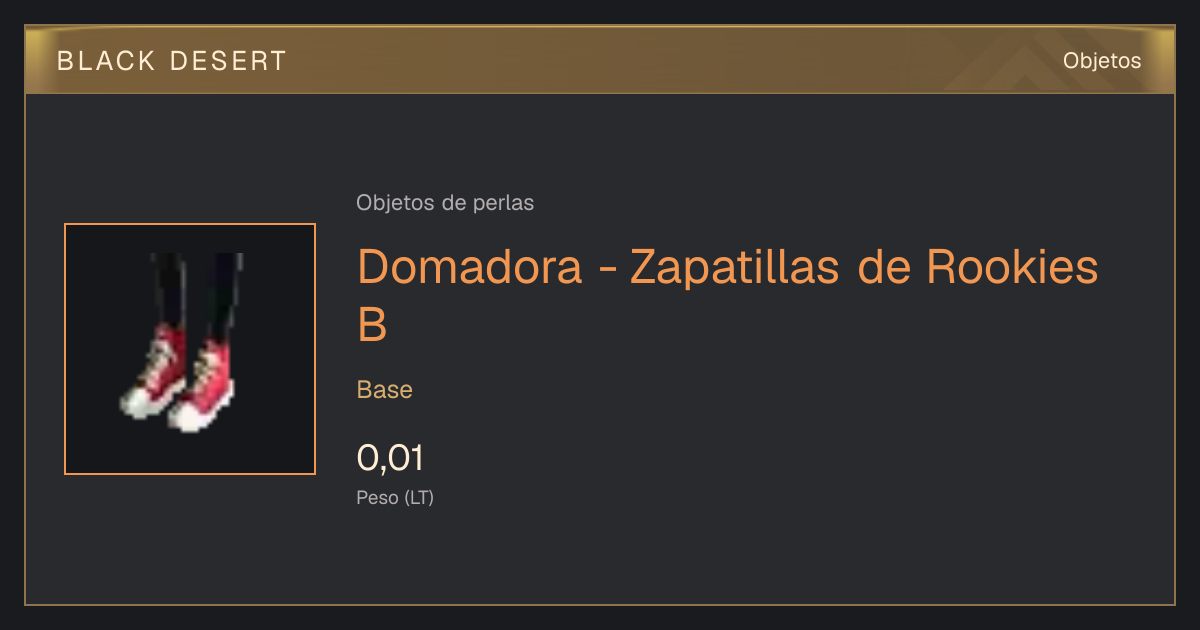Image resolution: width=1200 pixels, height=630 pixels.
Task: Click the item title Domadora - Zapatillas de Rookies
Action: tap(728, 266)
